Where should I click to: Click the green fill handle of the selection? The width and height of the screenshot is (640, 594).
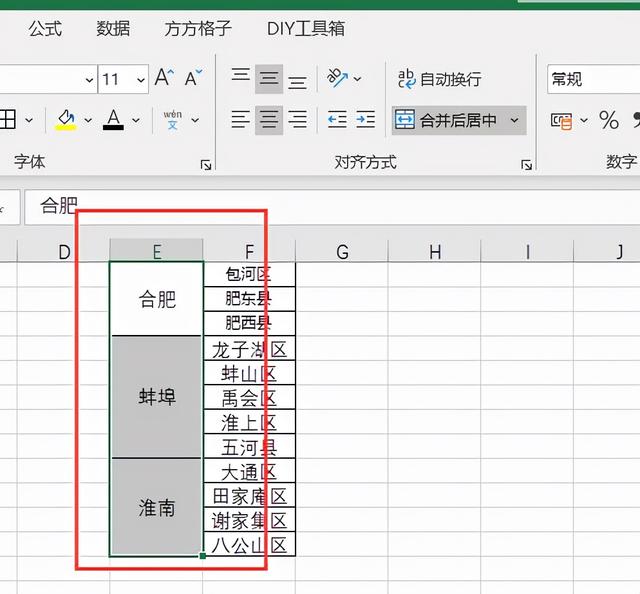point(203,556)
